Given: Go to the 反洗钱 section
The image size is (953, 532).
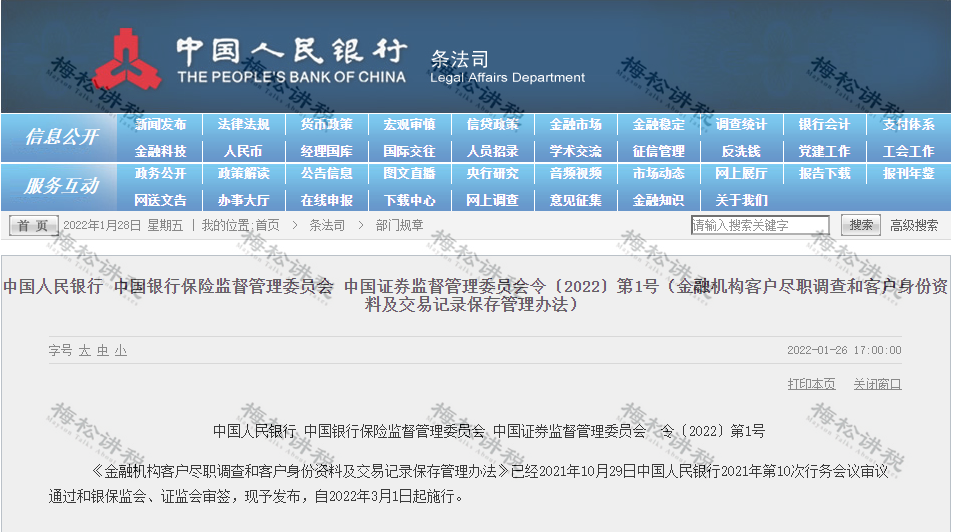Looking at the screenshot, I should (x=741, y=151).
